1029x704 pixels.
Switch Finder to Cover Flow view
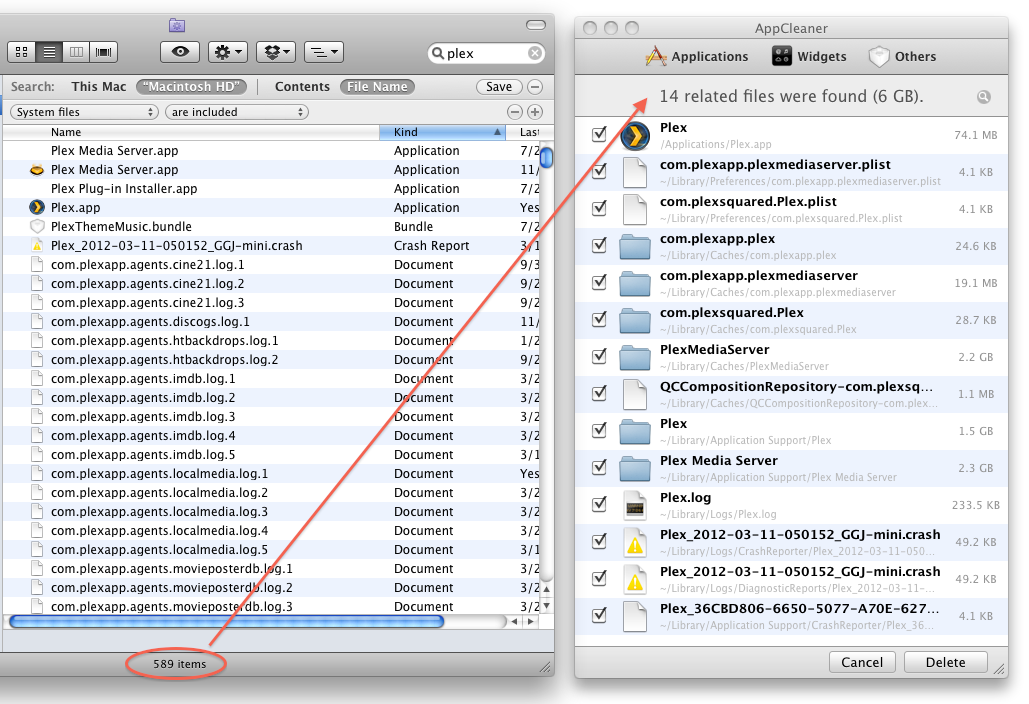tap(104, 52)
